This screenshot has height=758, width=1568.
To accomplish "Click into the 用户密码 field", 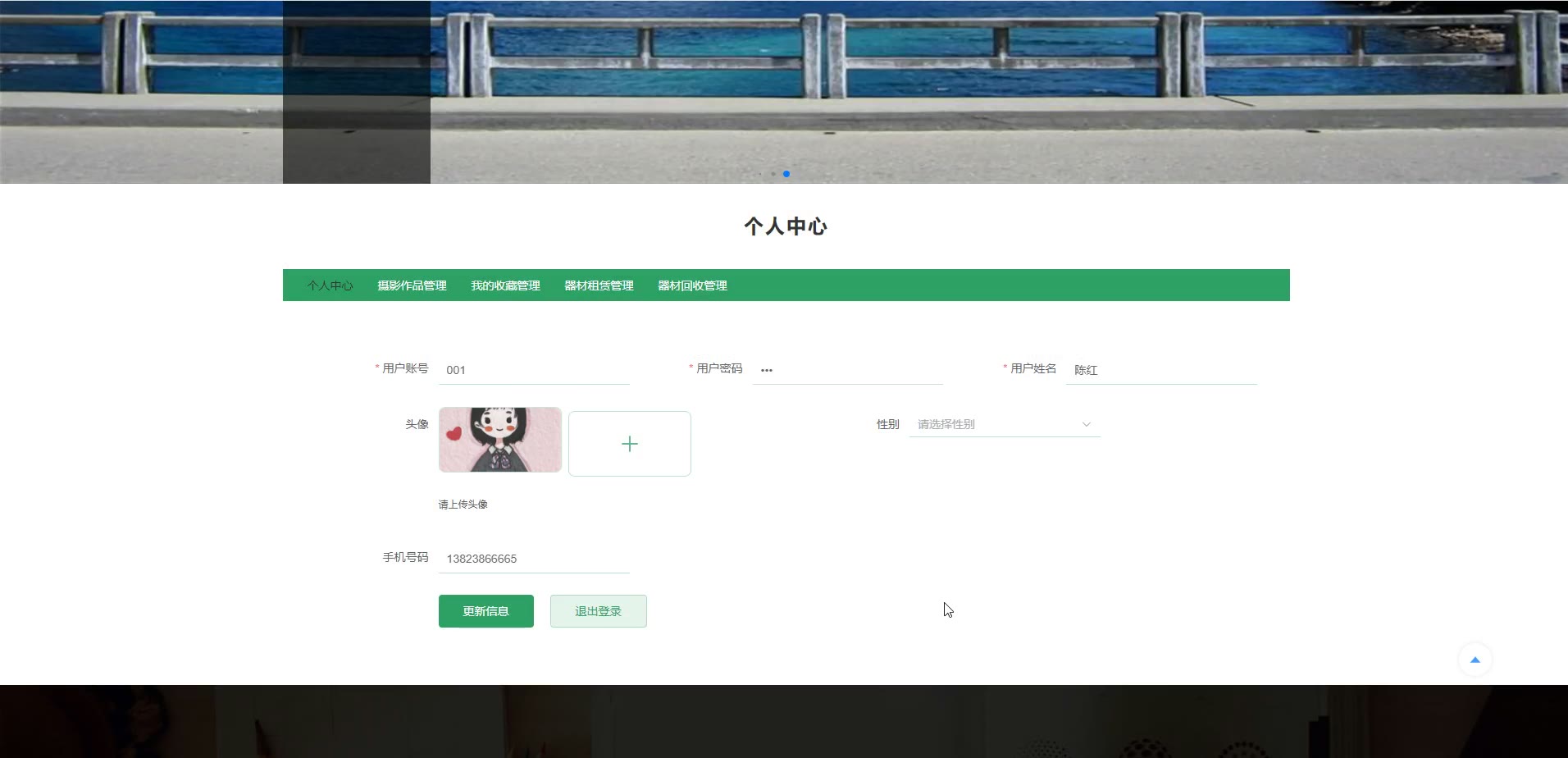I will [x=847, y=370].
